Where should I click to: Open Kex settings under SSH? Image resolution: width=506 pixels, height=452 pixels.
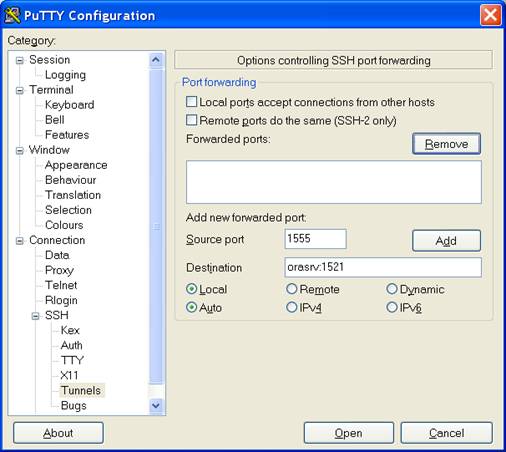click(x=70, y=330)
